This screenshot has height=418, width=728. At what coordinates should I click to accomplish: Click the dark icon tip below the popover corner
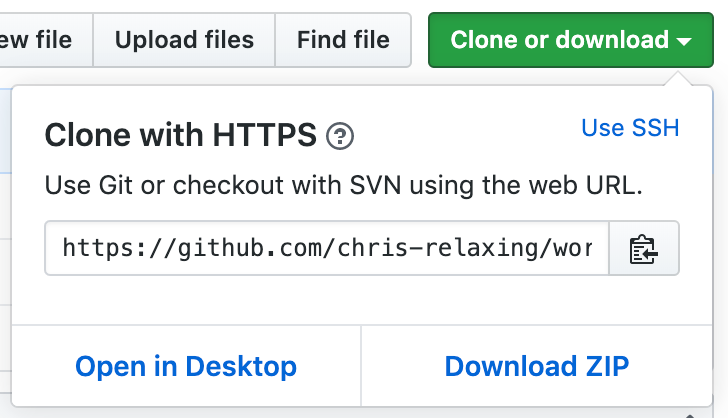coord(690,416)
